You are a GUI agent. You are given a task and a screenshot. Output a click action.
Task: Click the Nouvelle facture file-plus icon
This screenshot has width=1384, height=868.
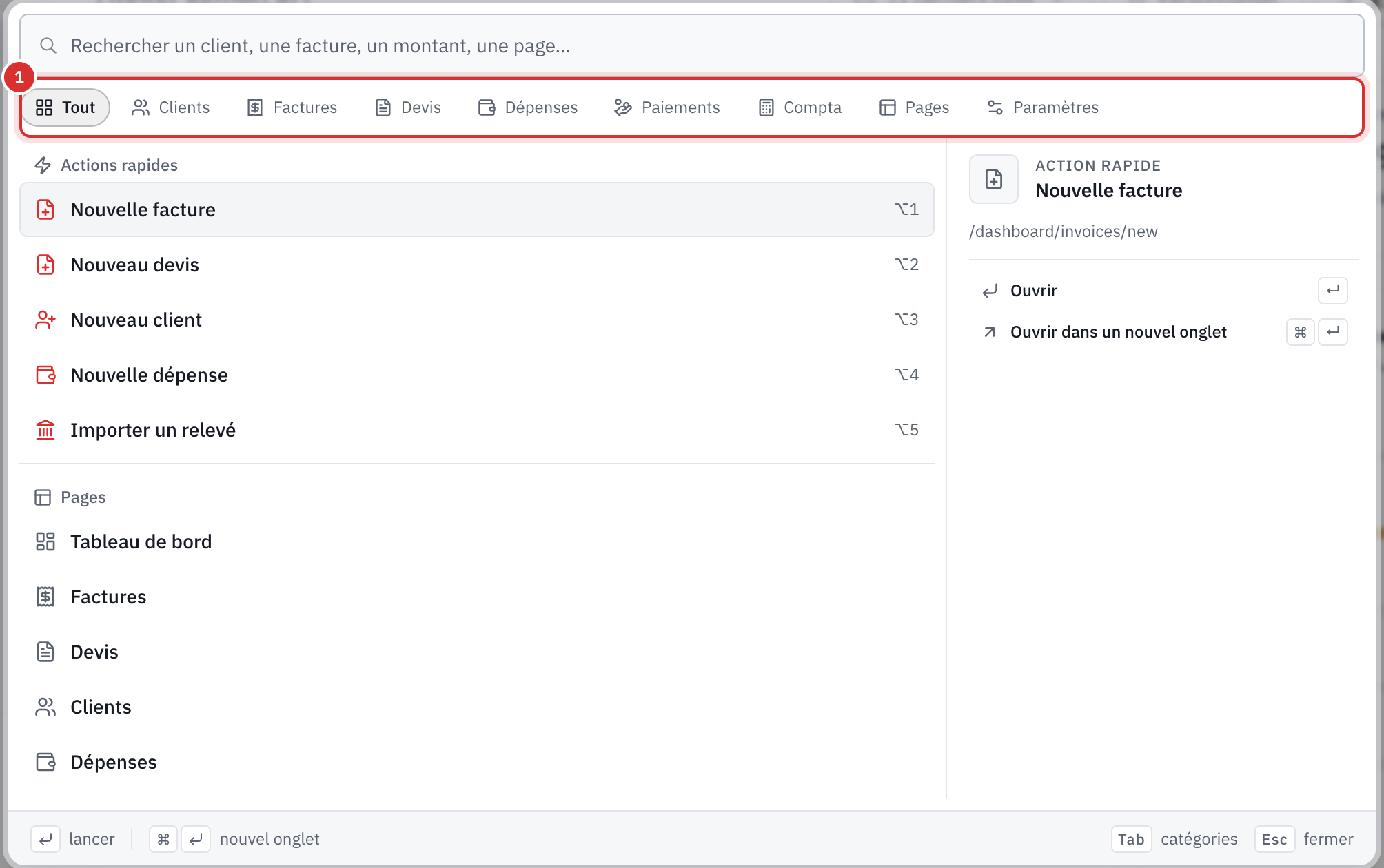coord(45,209)
